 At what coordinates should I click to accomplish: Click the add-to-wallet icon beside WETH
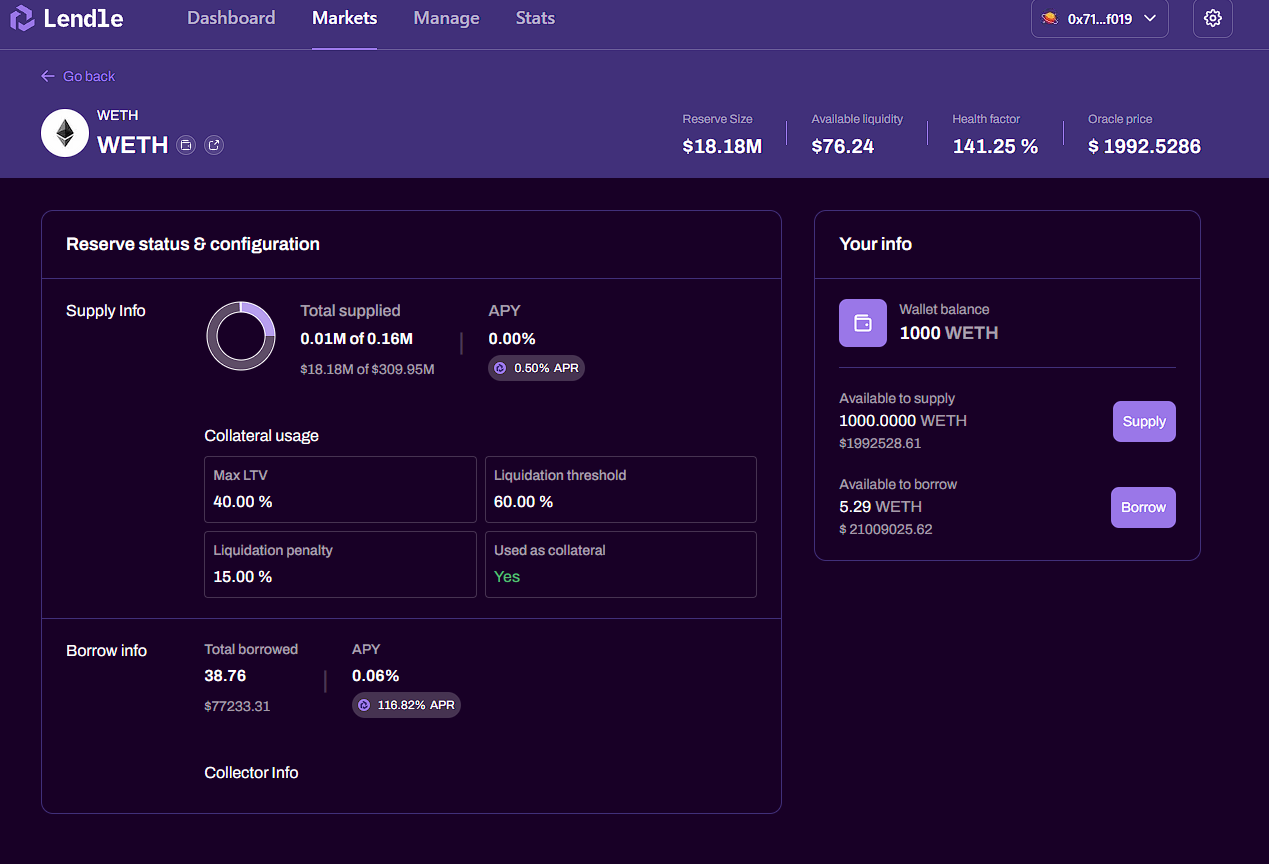coord(186,145)
